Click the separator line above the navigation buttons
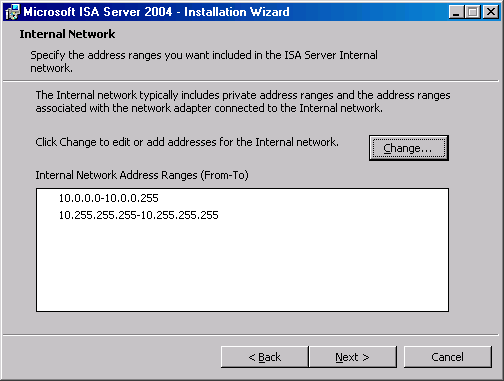Screen dimensions: 504x381 tap(251, 335)
